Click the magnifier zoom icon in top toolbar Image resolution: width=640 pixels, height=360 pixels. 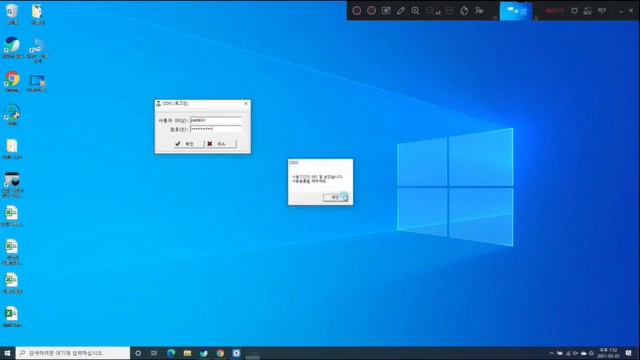point(416,11)
